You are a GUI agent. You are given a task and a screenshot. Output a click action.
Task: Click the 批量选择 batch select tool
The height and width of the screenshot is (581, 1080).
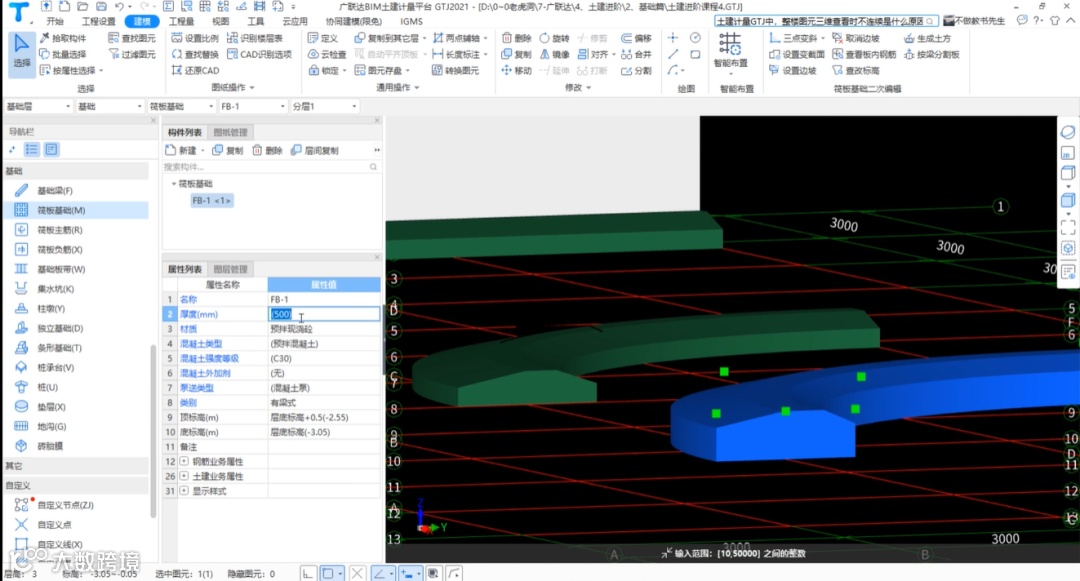(63, 54)
